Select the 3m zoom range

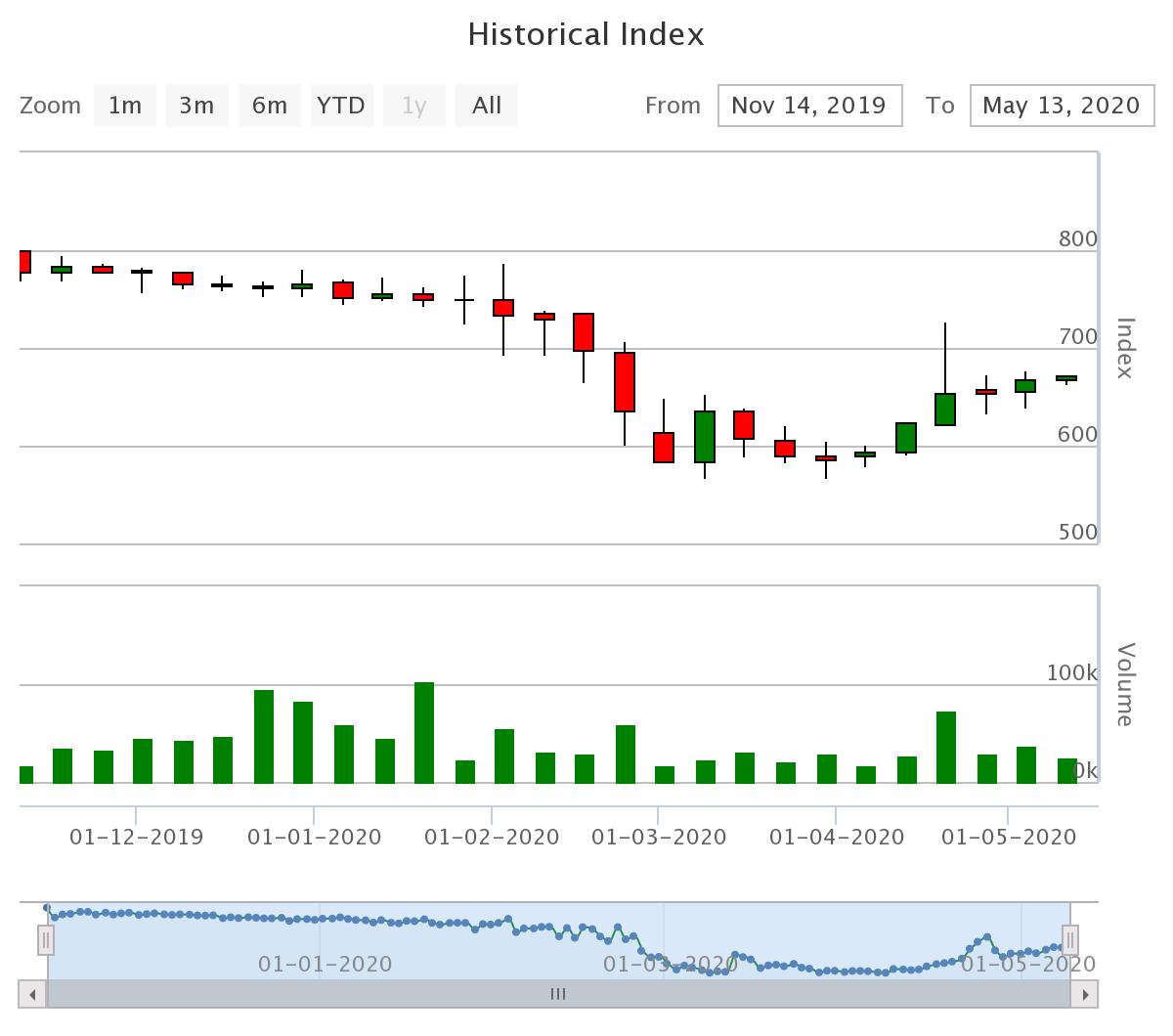pos(196,106)
